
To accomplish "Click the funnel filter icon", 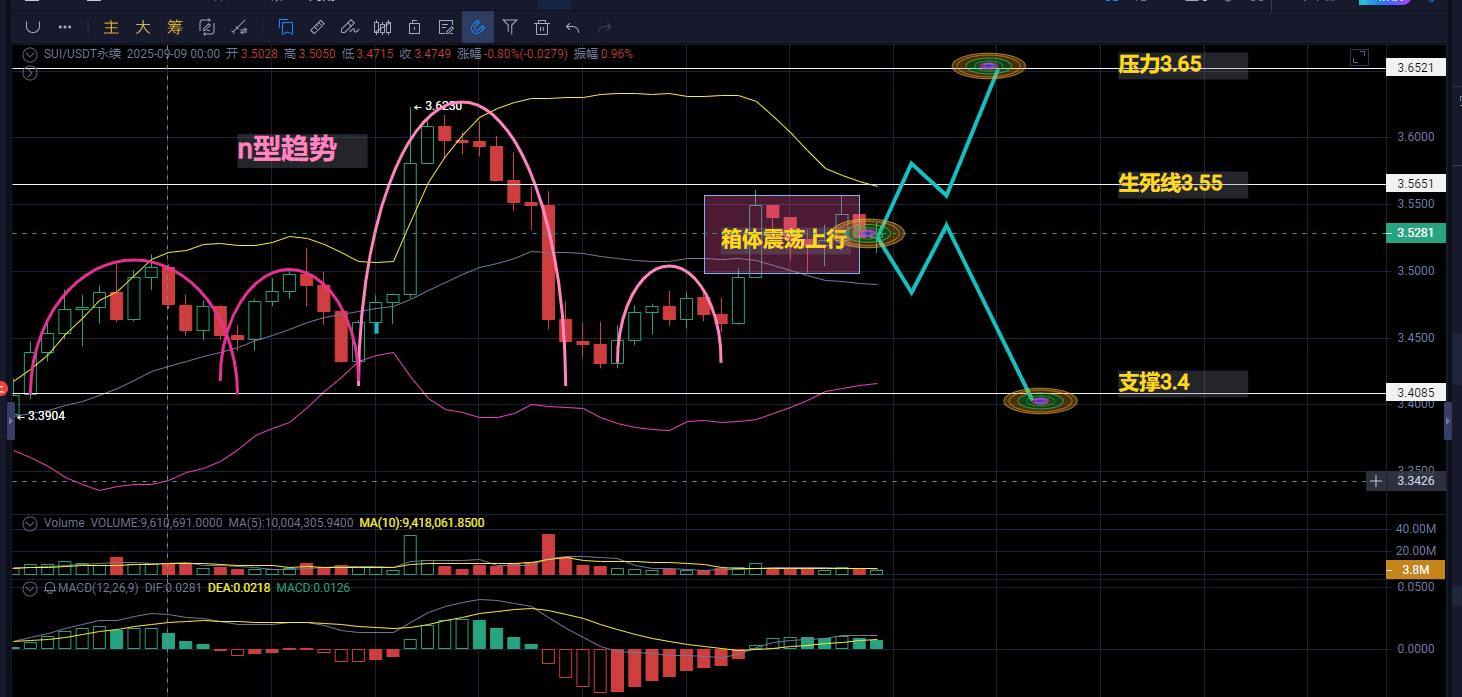I will tap(510, 27).
